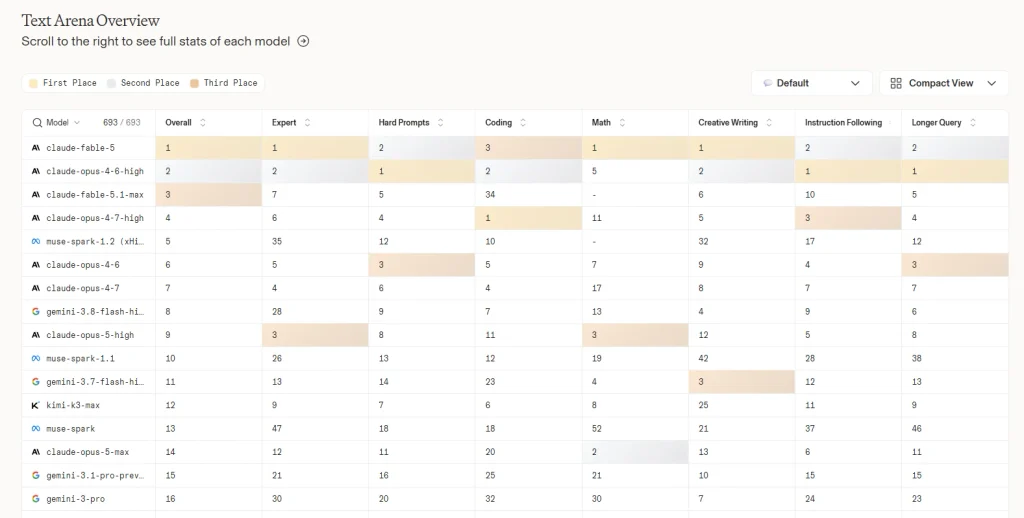1024x518 pixels.
Task: Click the Text Arena Overview heading
Action: 91,20
